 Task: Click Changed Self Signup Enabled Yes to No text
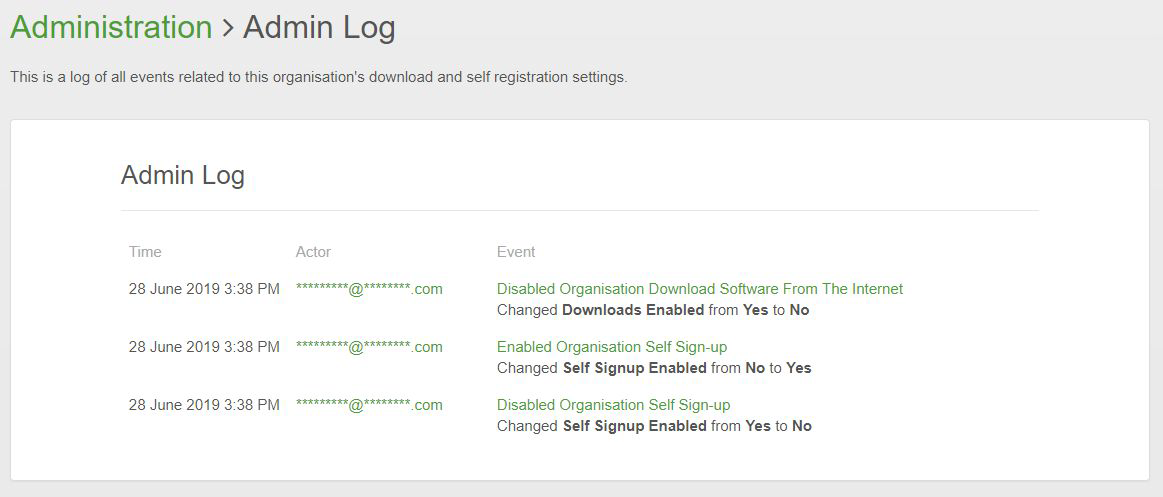click(x=654, y=426)
